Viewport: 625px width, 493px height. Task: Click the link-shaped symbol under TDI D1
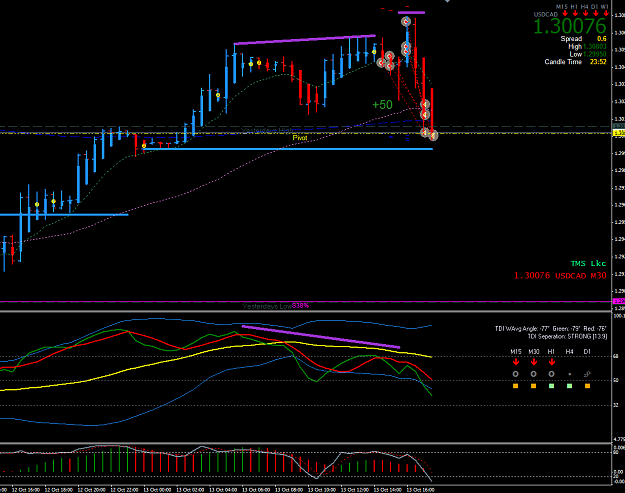click(x=587, y=374)
